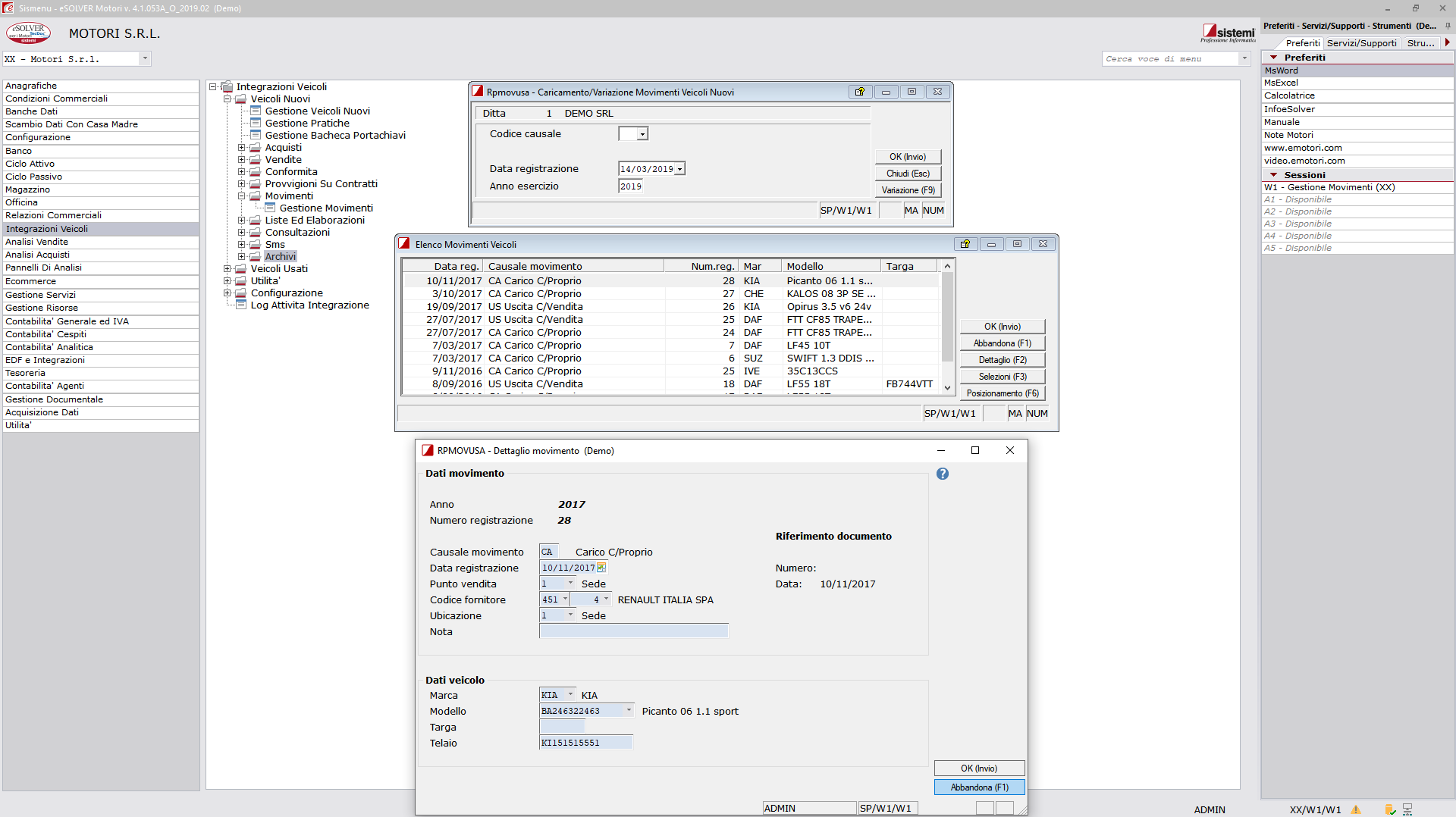Collapse the Veicoli Nuovi tree node
Image resolution: width=1456 pixels, height=817 pixels.
pyautogui.click(x=227, y=99)
